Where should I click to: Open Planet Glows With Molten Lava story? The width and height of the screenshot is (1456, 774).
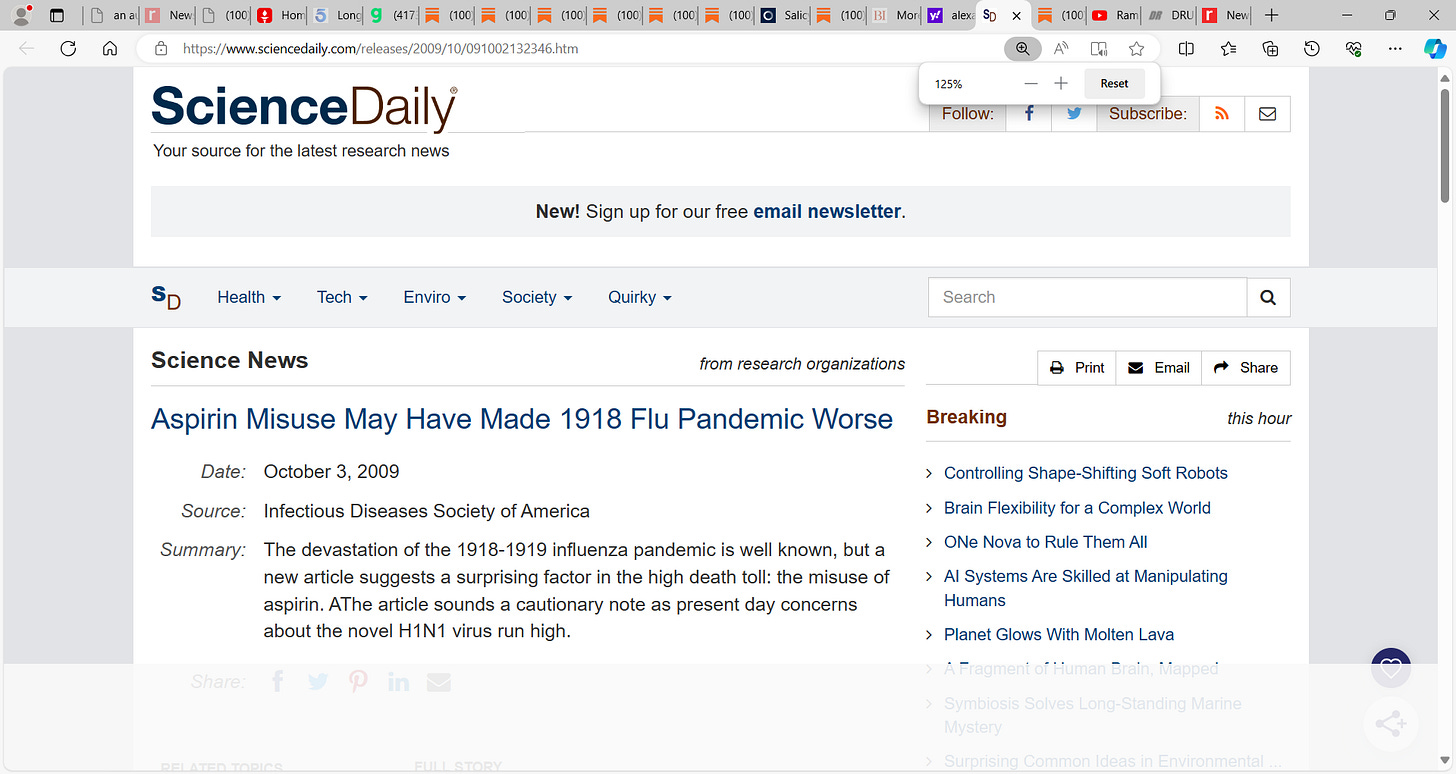[1059, 634]
